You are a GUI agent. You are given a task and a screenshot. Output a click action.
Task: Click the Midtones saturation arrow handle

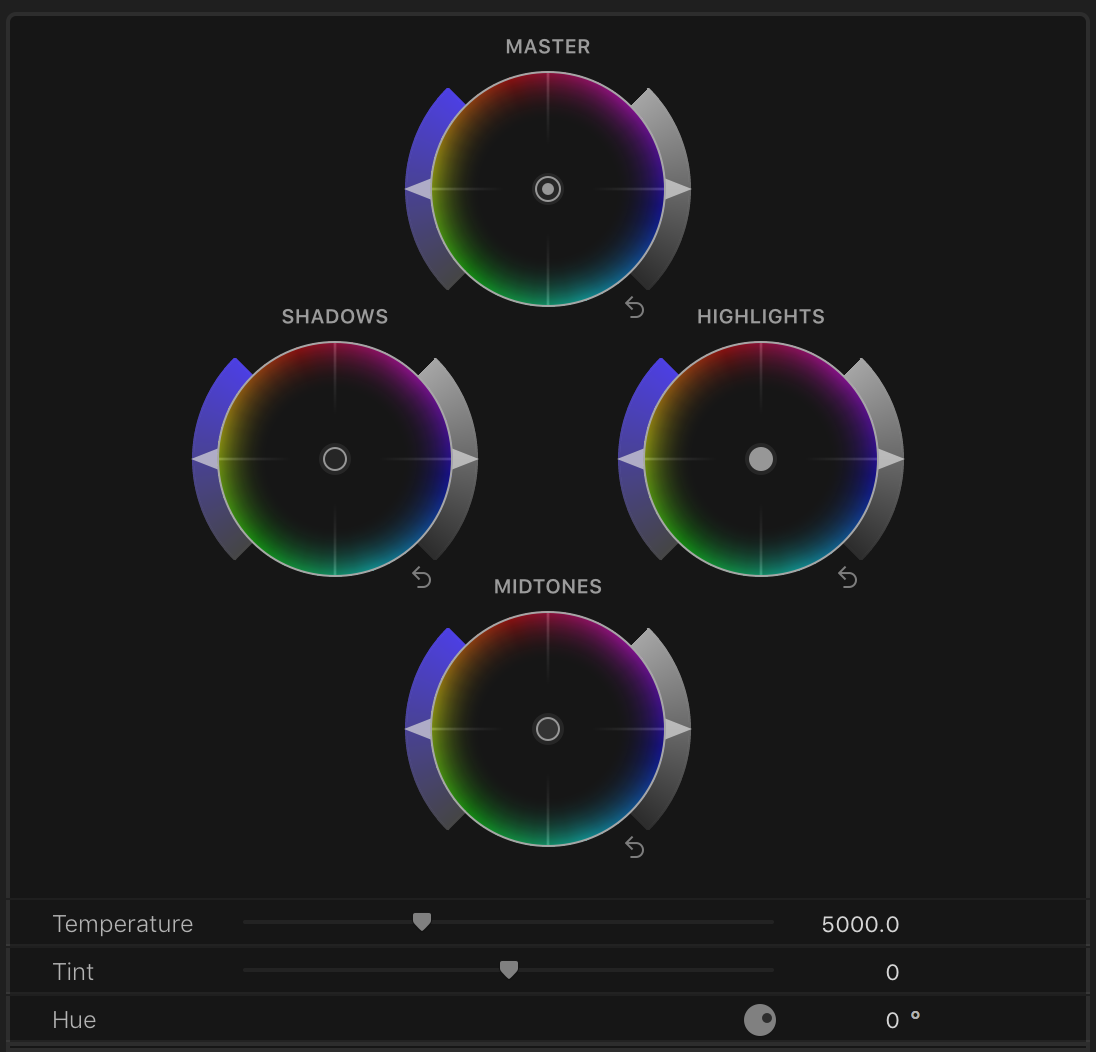coord(418,729)
